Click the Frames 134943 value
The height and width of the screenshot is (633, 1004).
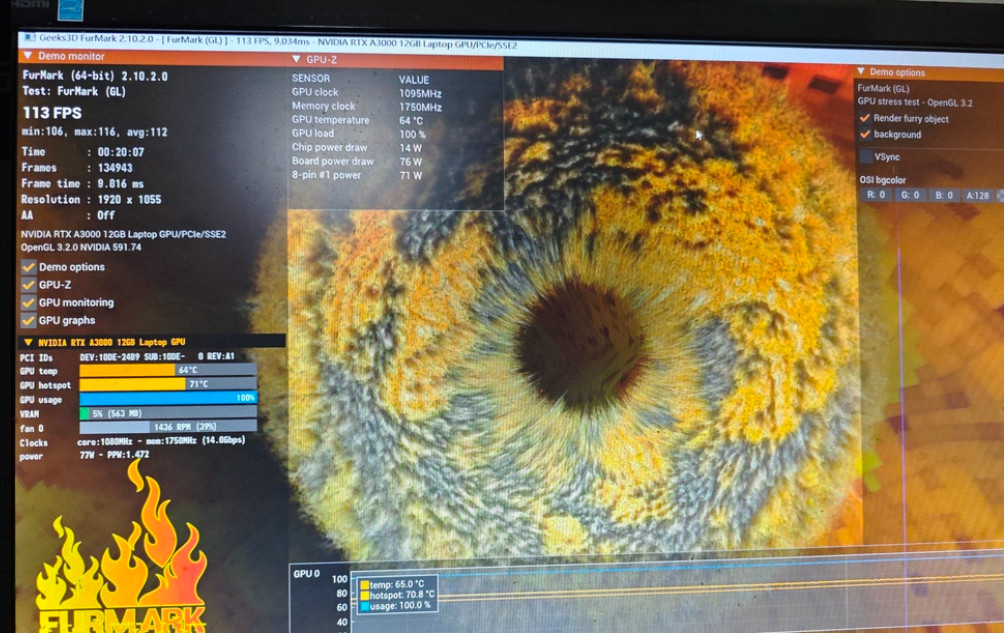[x=115, y=168]
